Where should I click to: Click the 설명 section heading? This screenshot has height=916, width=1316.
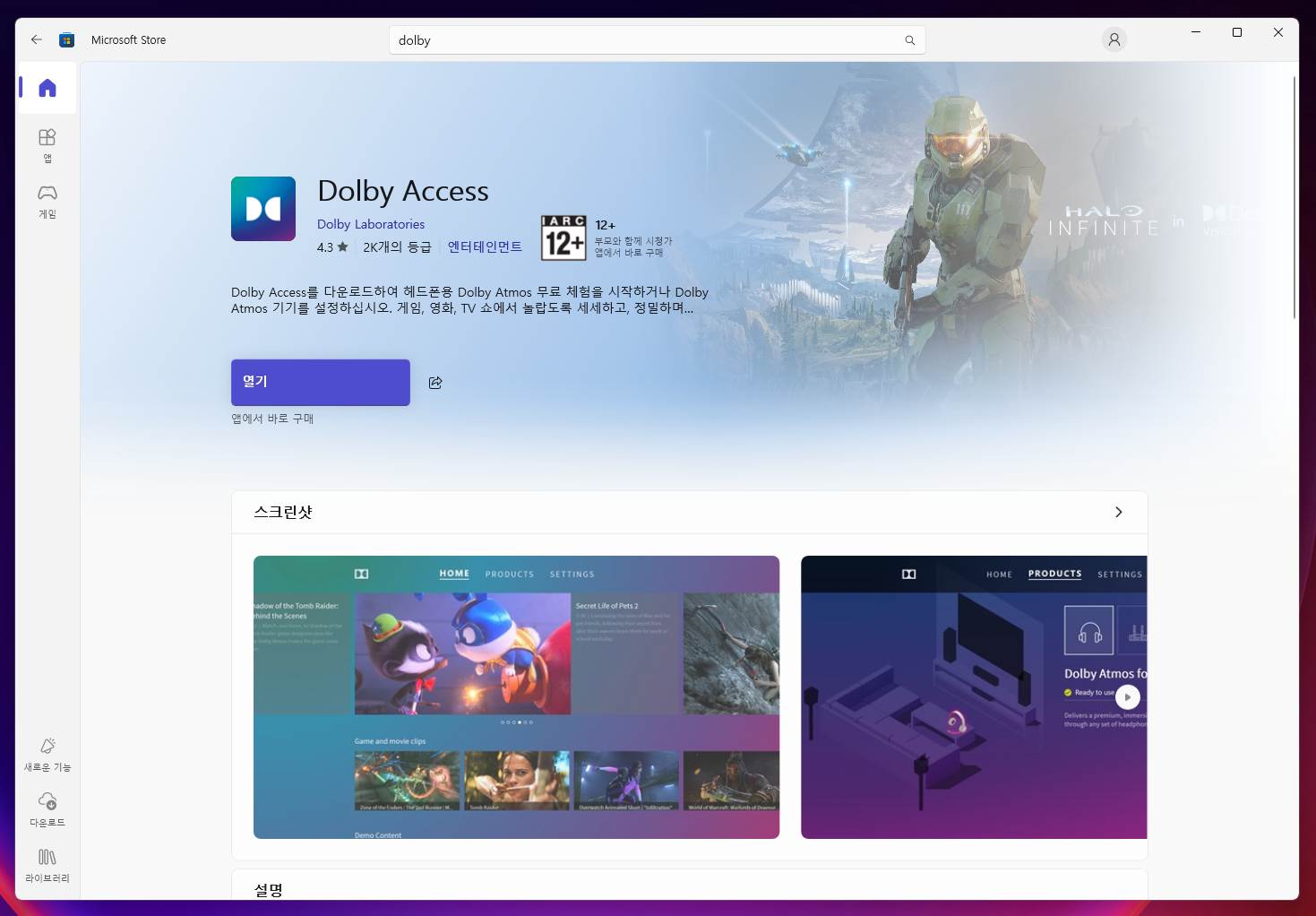269,890
